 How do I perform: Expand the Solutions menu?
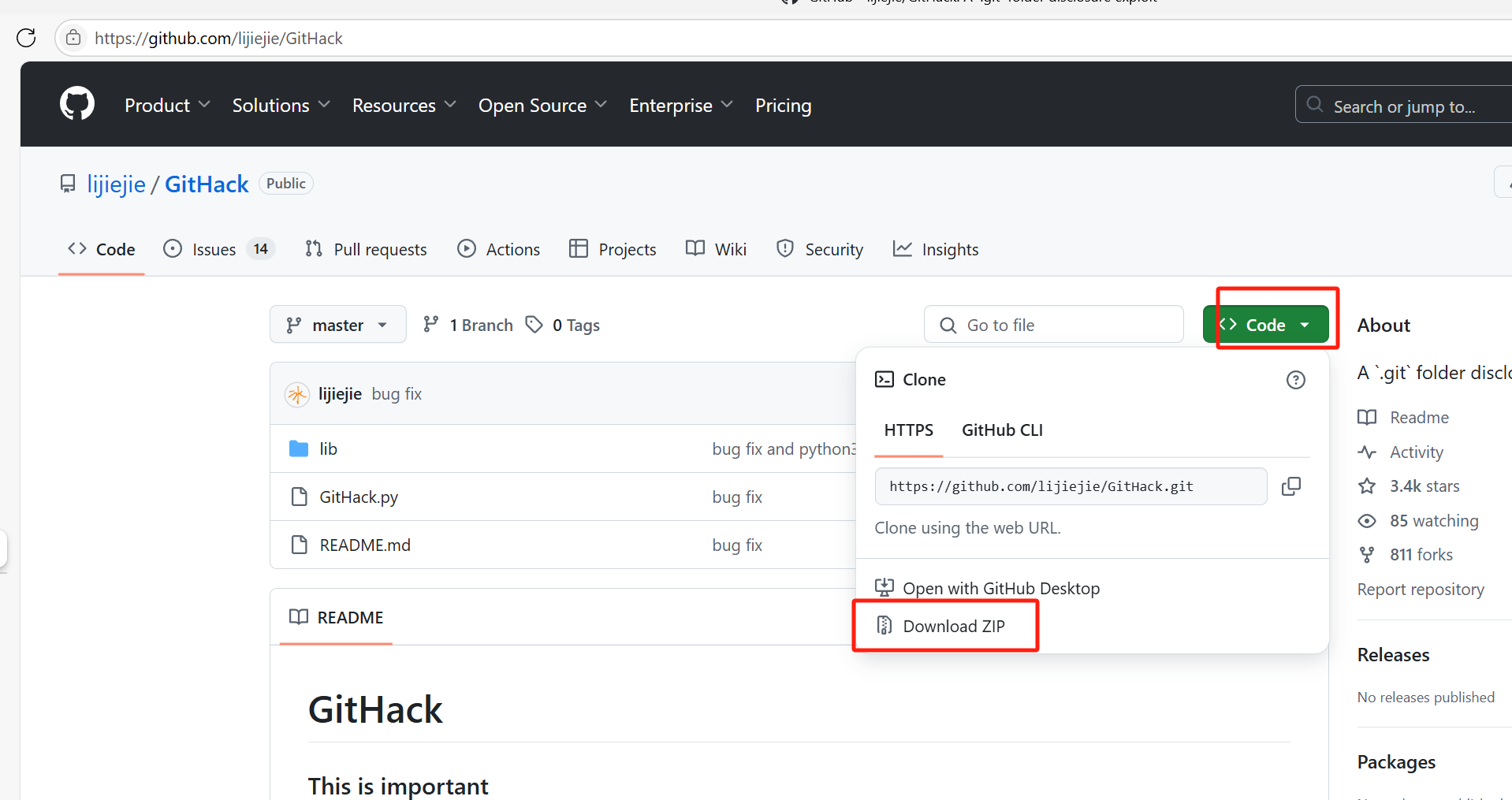(281, 105)
